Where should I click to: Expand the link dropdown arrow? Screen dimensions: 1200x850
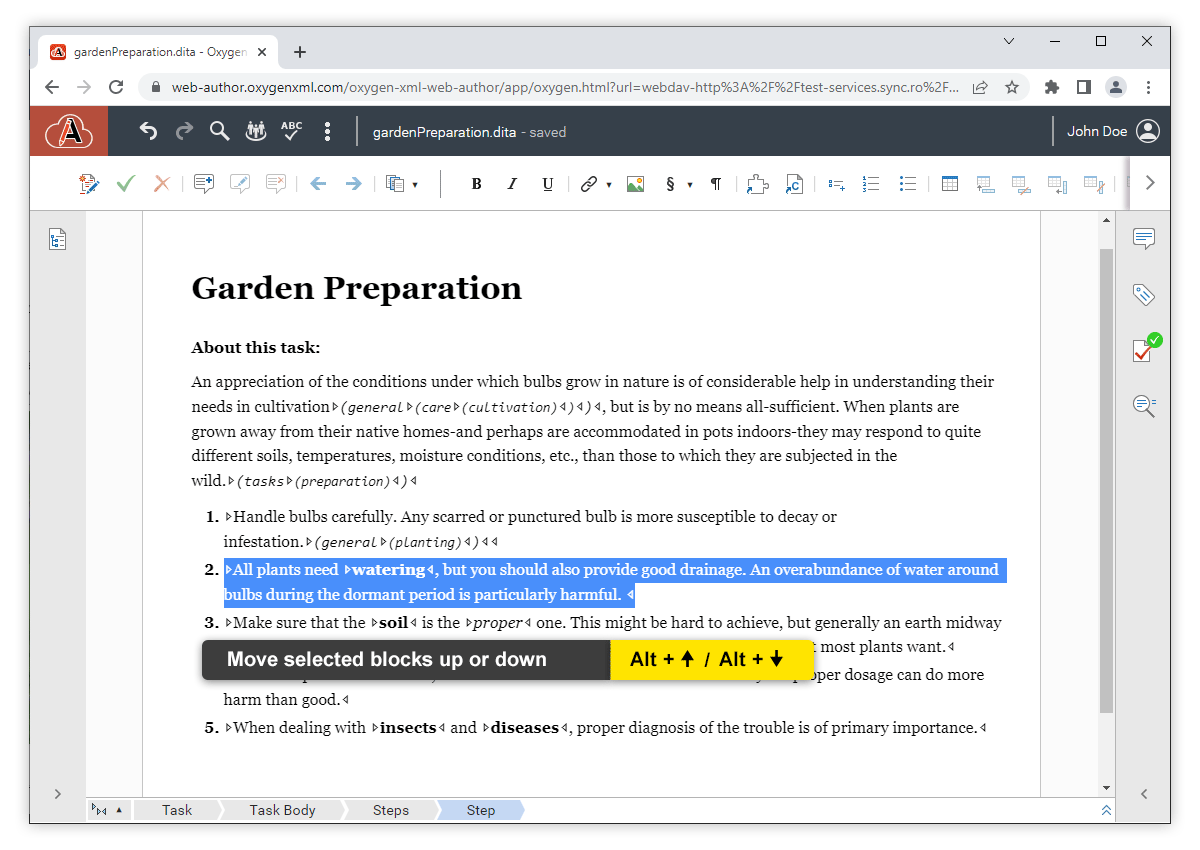609,185
